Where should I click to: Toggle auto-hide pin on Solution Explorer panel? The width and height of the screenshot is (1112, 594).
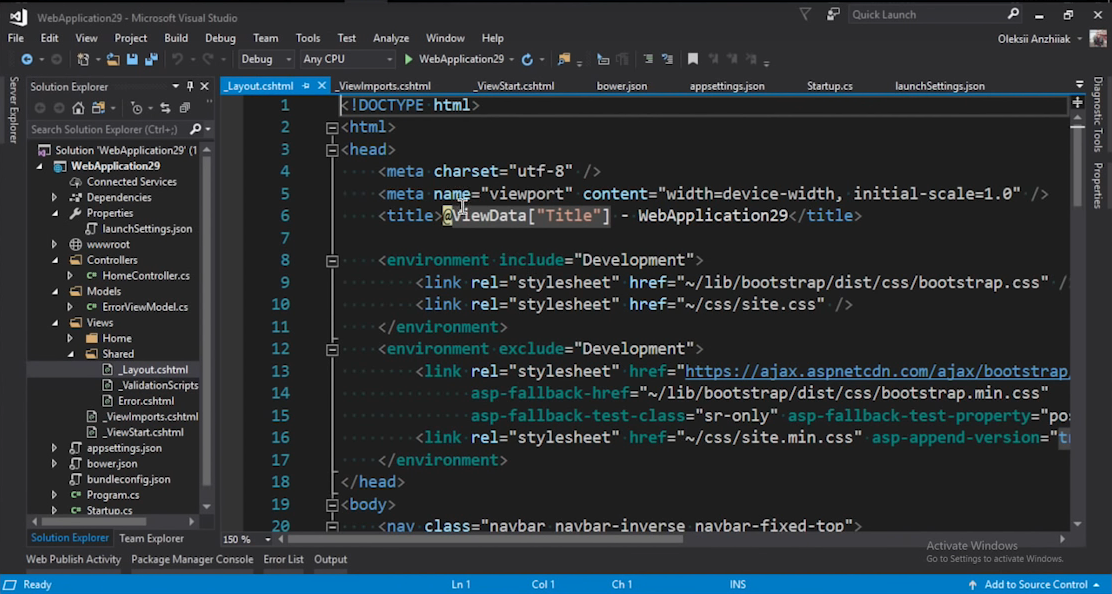(x=190, y=87)
